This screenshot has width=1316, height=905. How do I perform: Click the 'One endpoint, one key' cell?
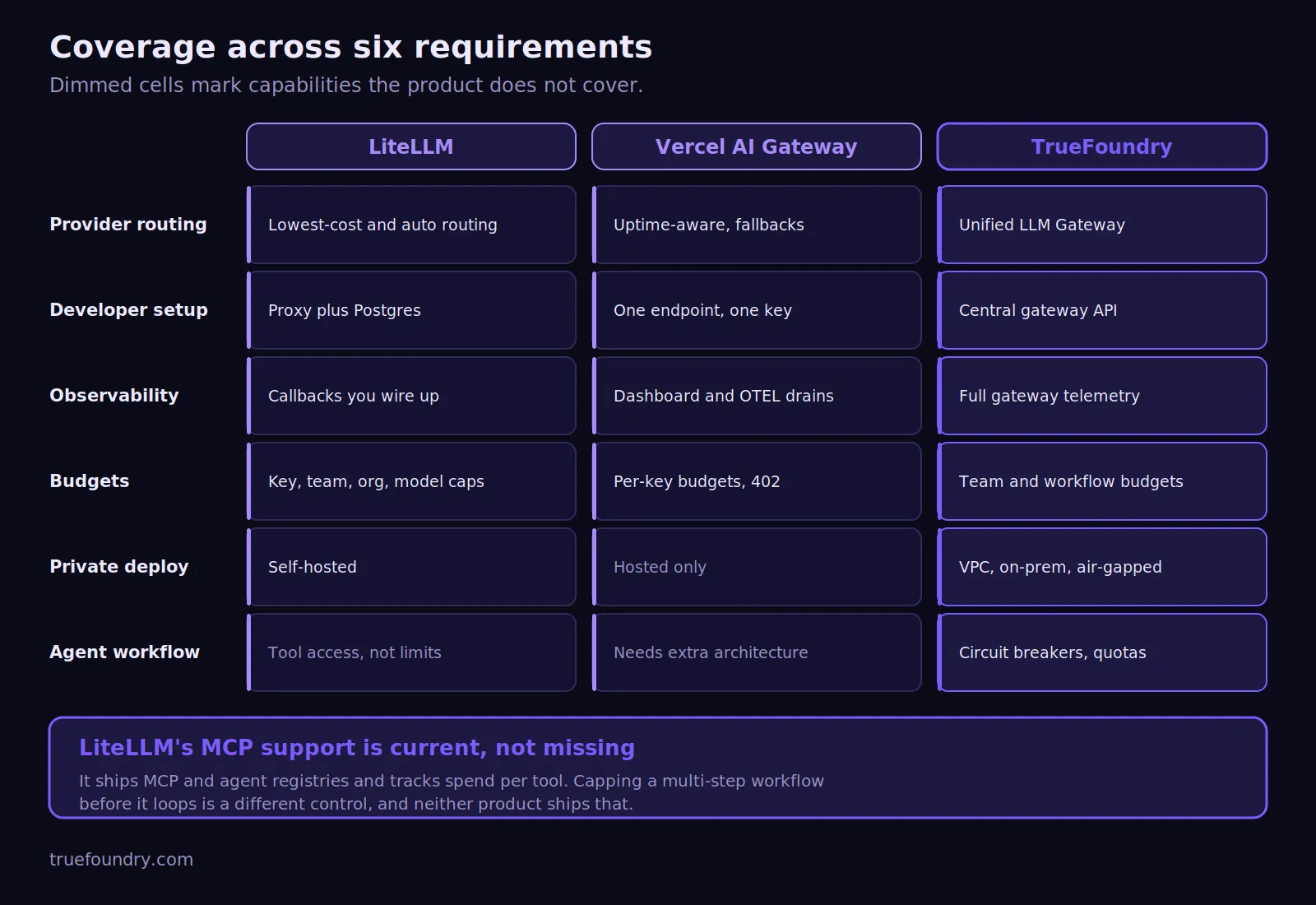tap(757, 310)
